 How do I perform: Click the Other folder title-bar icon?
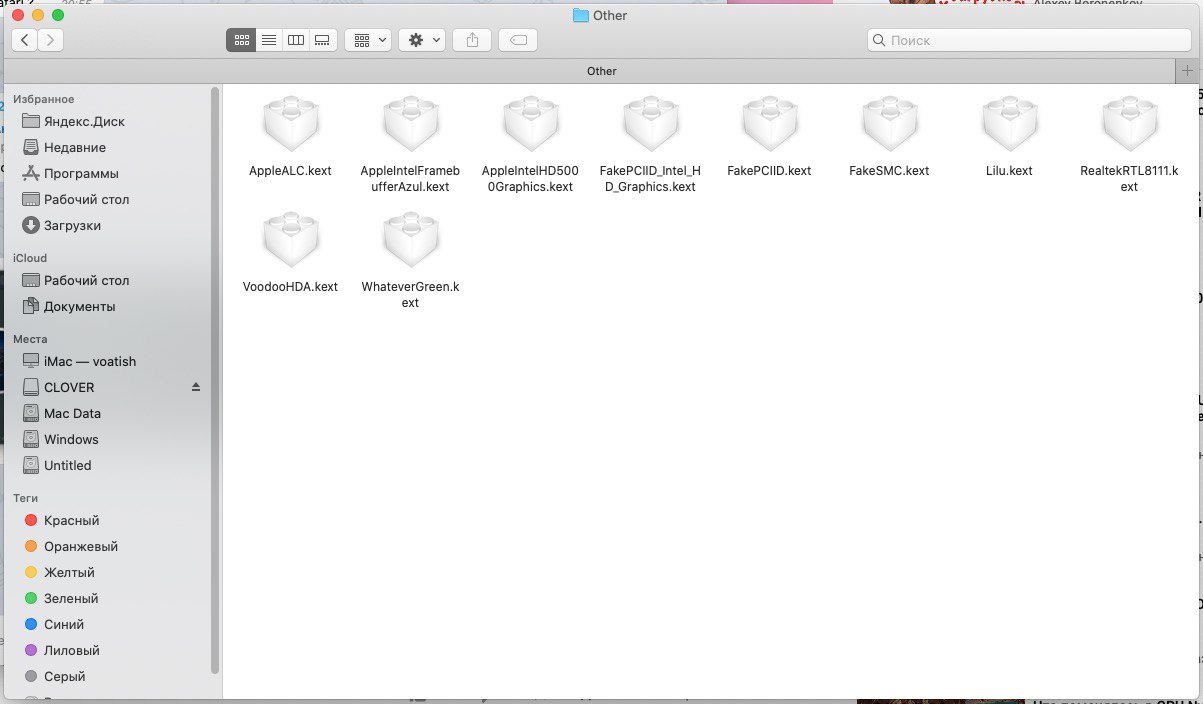[580, 15]
